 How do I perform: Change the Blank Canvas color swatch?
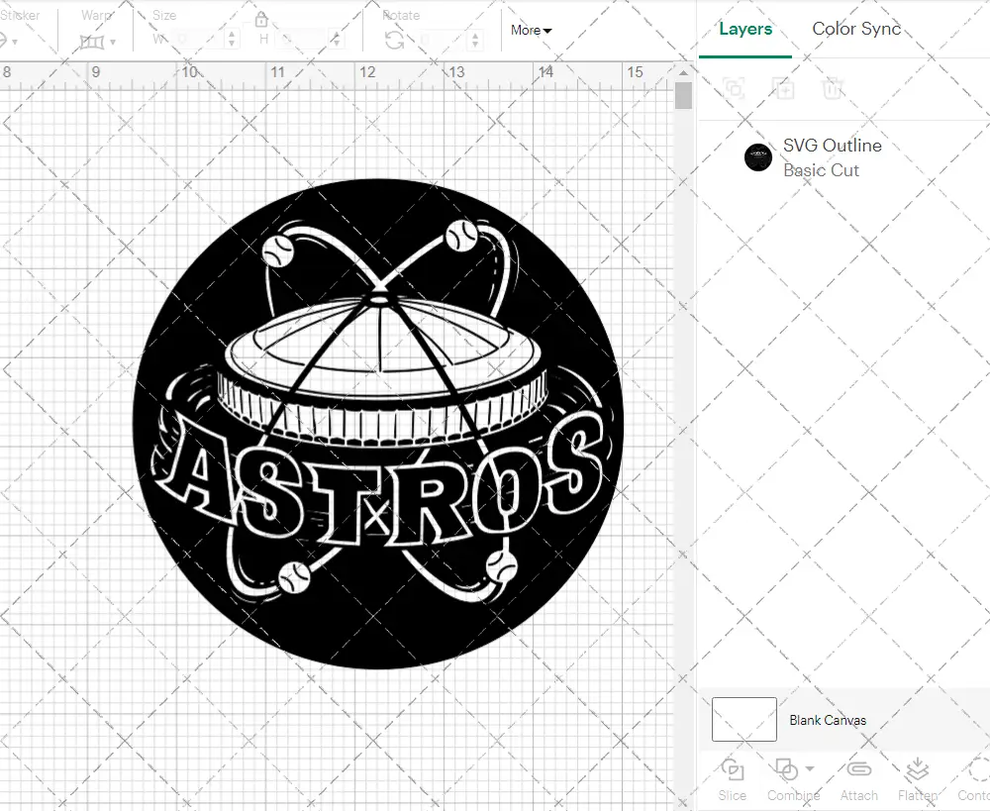pyautogui.click(x=743, y=719)
